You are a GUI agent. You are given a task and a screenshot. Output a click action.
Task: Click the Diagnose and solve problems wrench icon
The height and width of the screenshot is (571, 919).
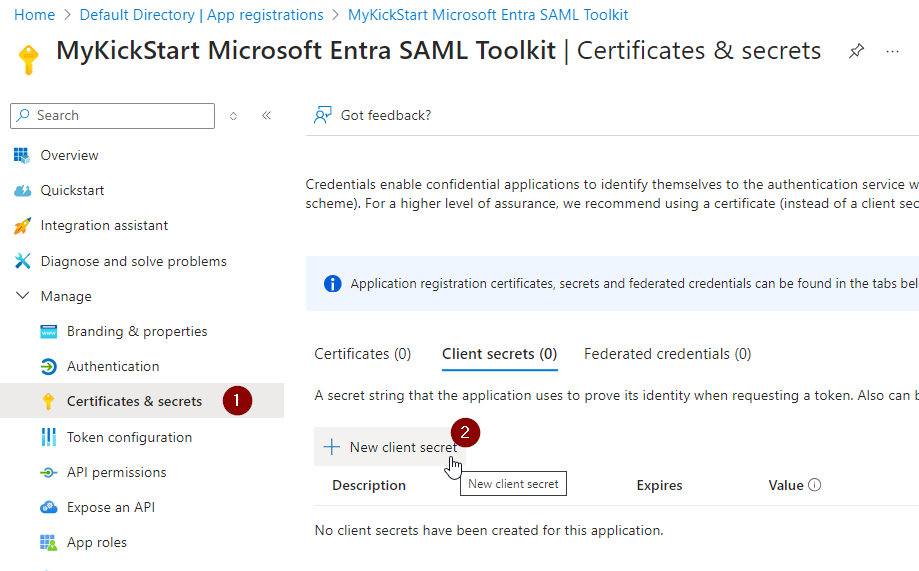click(x=22, y=261)
